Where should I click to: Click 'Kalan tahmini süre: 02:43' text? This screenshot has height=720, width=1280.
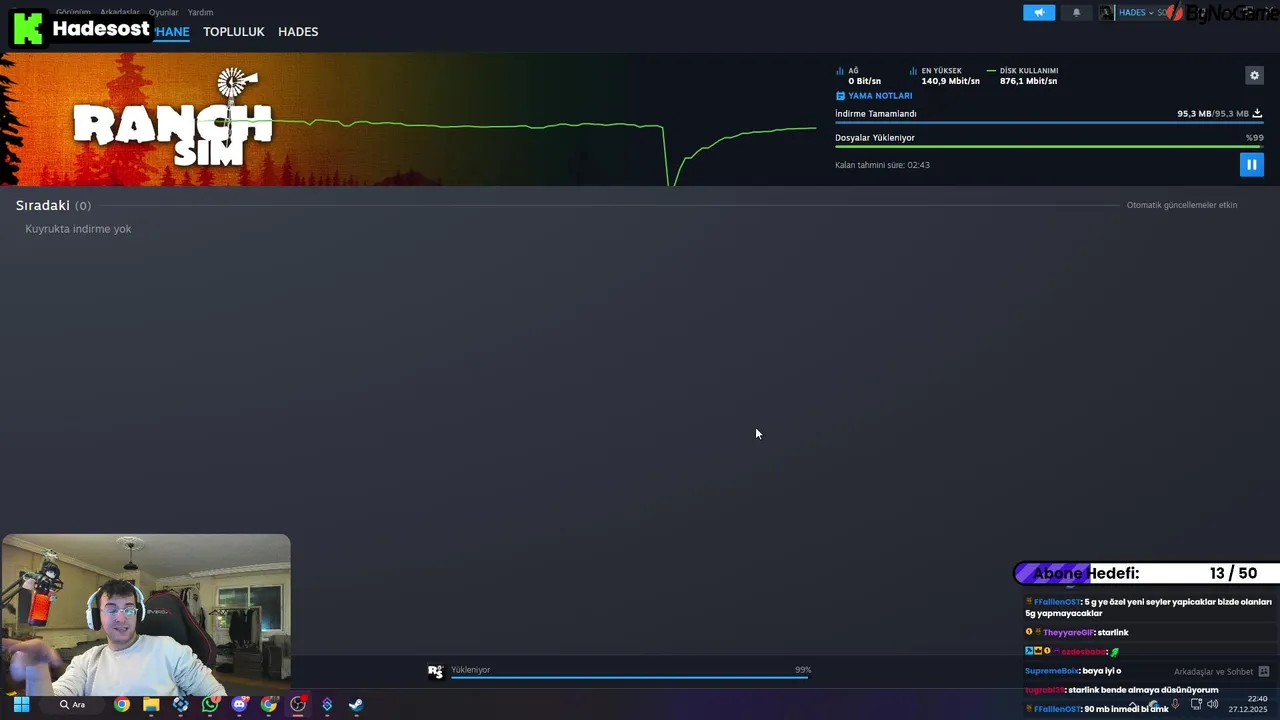(882, 165)
